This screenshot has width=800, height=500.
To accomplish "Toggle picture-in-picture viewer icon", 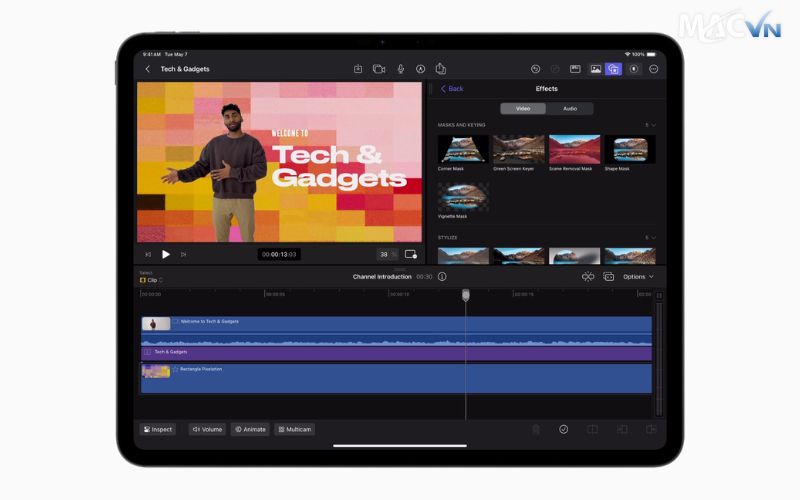I will [x=411, y=254].
